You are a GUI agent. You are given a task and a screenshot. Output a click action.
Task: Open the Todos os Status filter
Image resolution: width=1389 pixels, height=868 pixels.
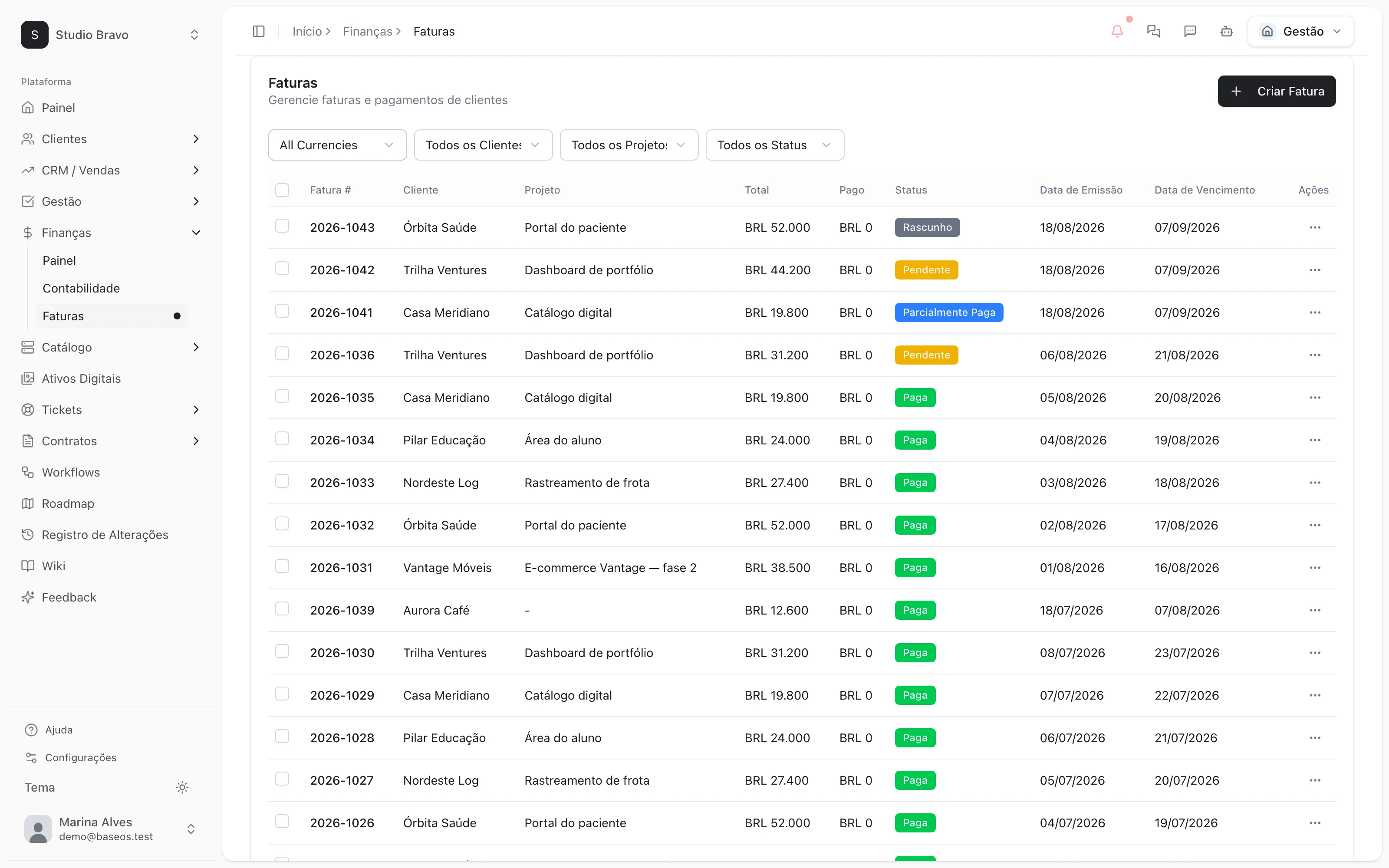point(774,145)
